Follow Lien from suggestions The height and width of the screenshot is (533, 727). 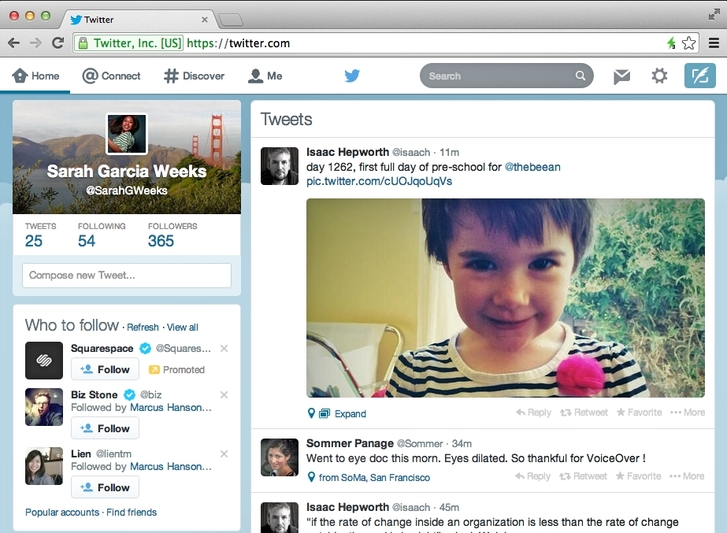(x=105, y=487)
